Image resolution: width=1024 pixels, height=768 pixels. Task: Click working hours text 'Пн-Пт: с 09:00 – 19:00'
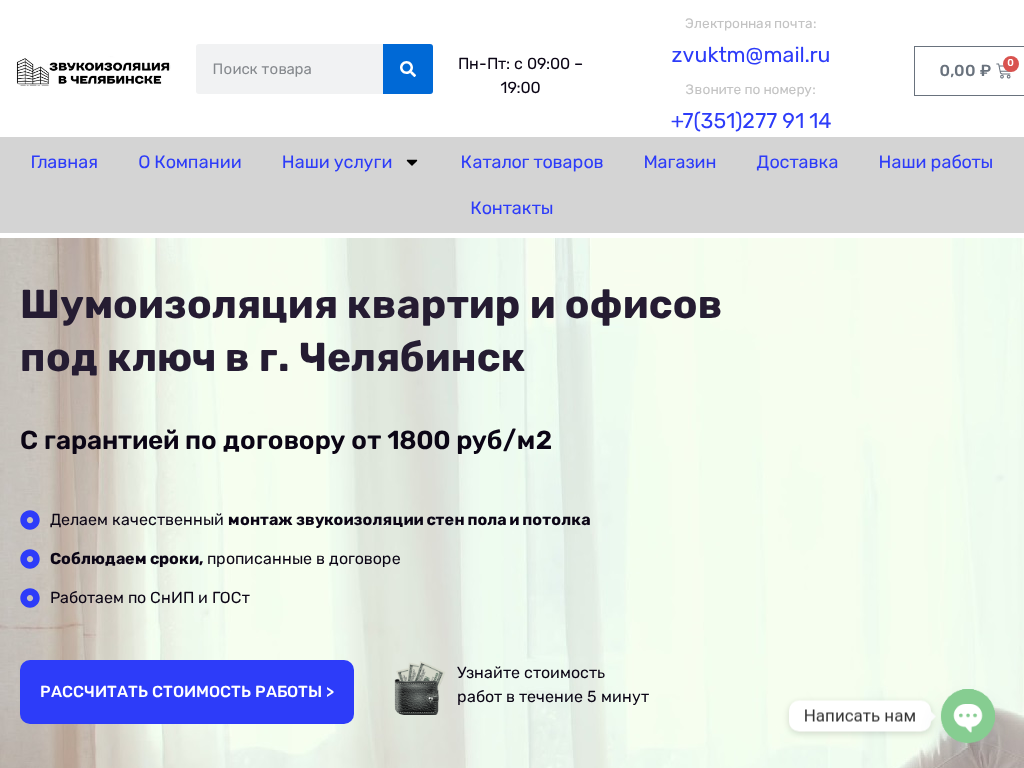point(520,76)
